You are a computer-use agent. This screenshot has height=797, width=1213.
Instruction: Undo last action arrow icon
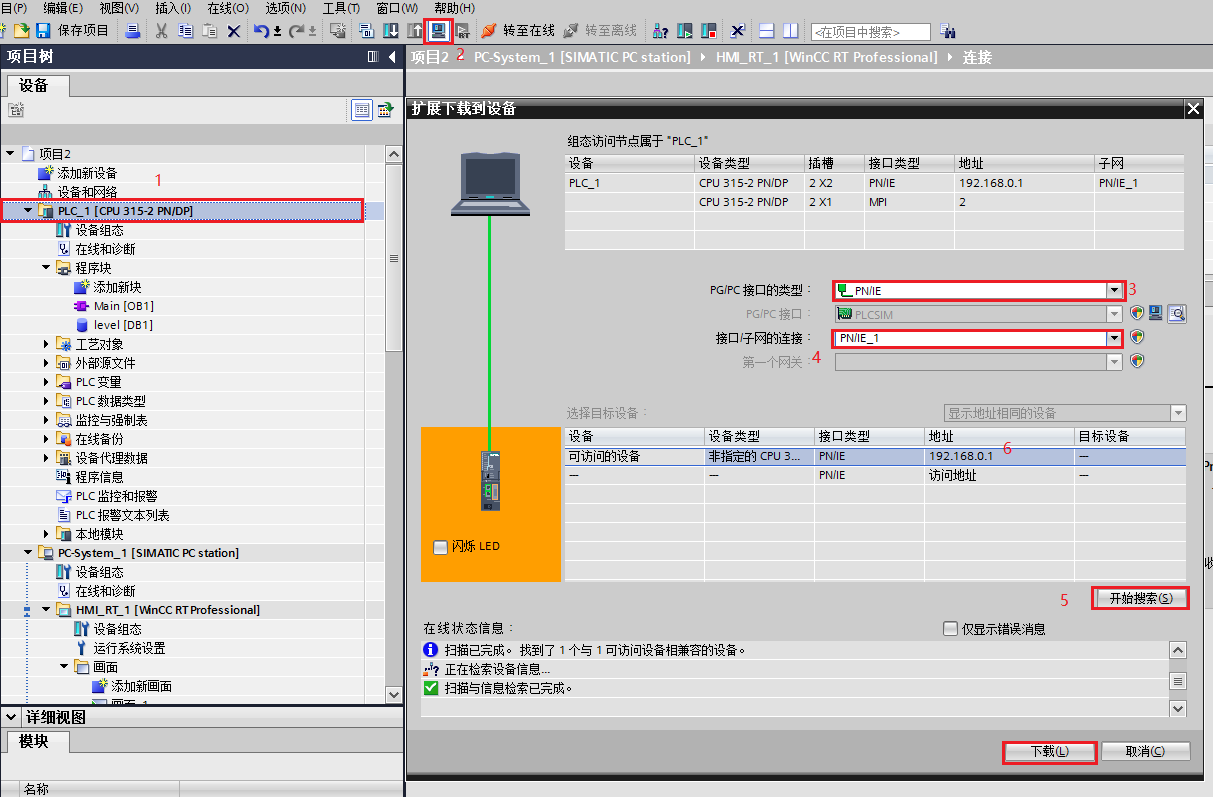pyautogui.click(x=260, y=31)
